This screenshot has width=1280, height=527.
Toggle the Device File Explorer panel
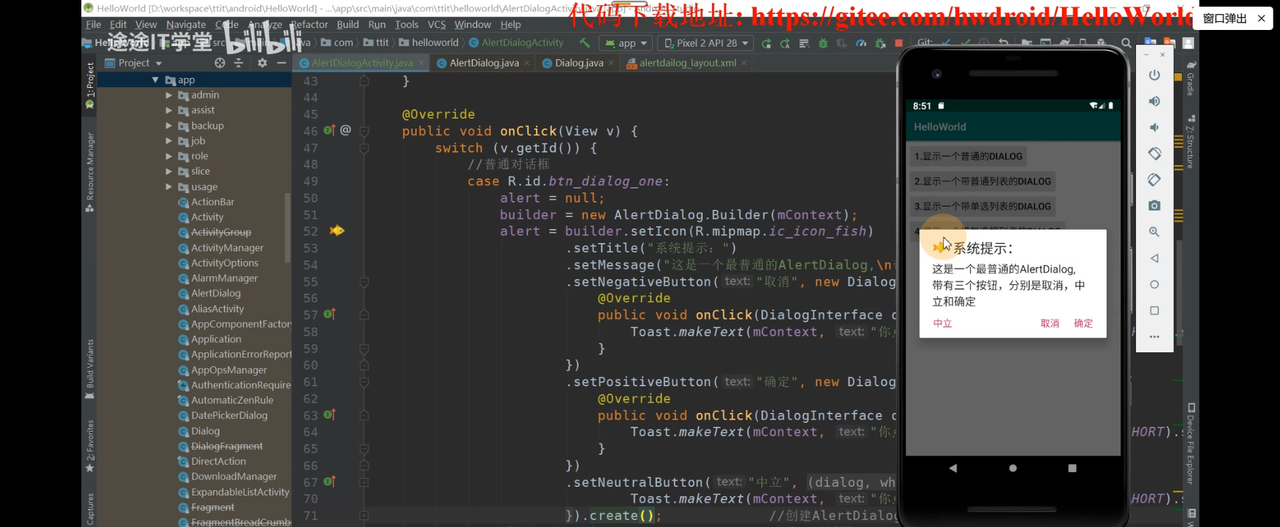pyautogui.click(x=1190, y=445)
